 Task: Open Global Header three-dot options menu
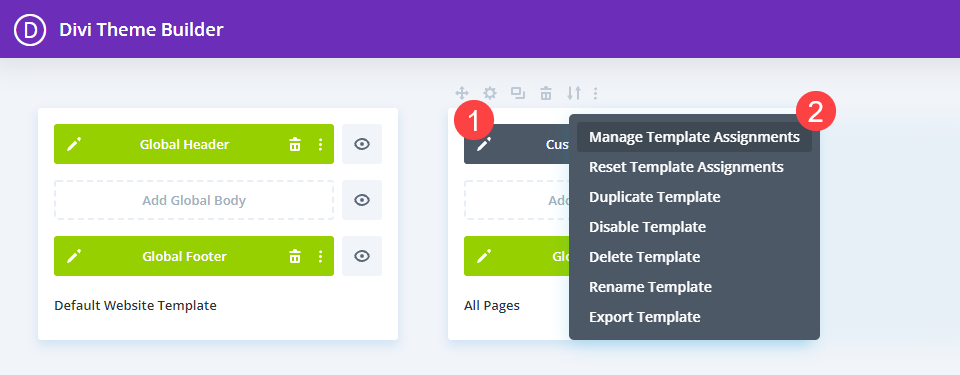pyautogui.click(x=320, y=144)
